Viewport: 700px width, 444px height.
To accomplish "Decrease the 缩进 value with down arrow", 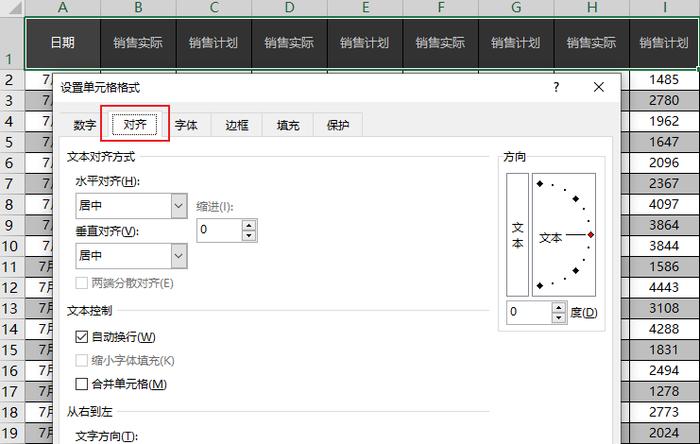I will pos(249,236).
